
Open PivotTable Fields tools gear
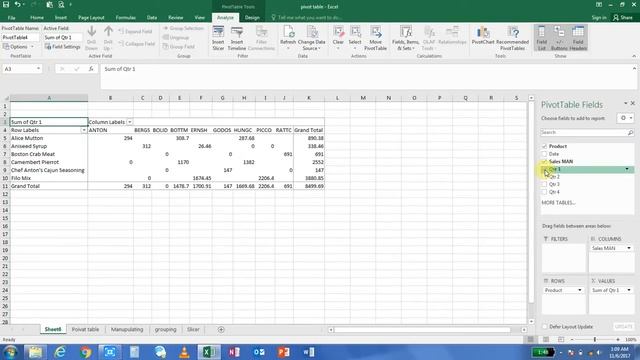625,118
